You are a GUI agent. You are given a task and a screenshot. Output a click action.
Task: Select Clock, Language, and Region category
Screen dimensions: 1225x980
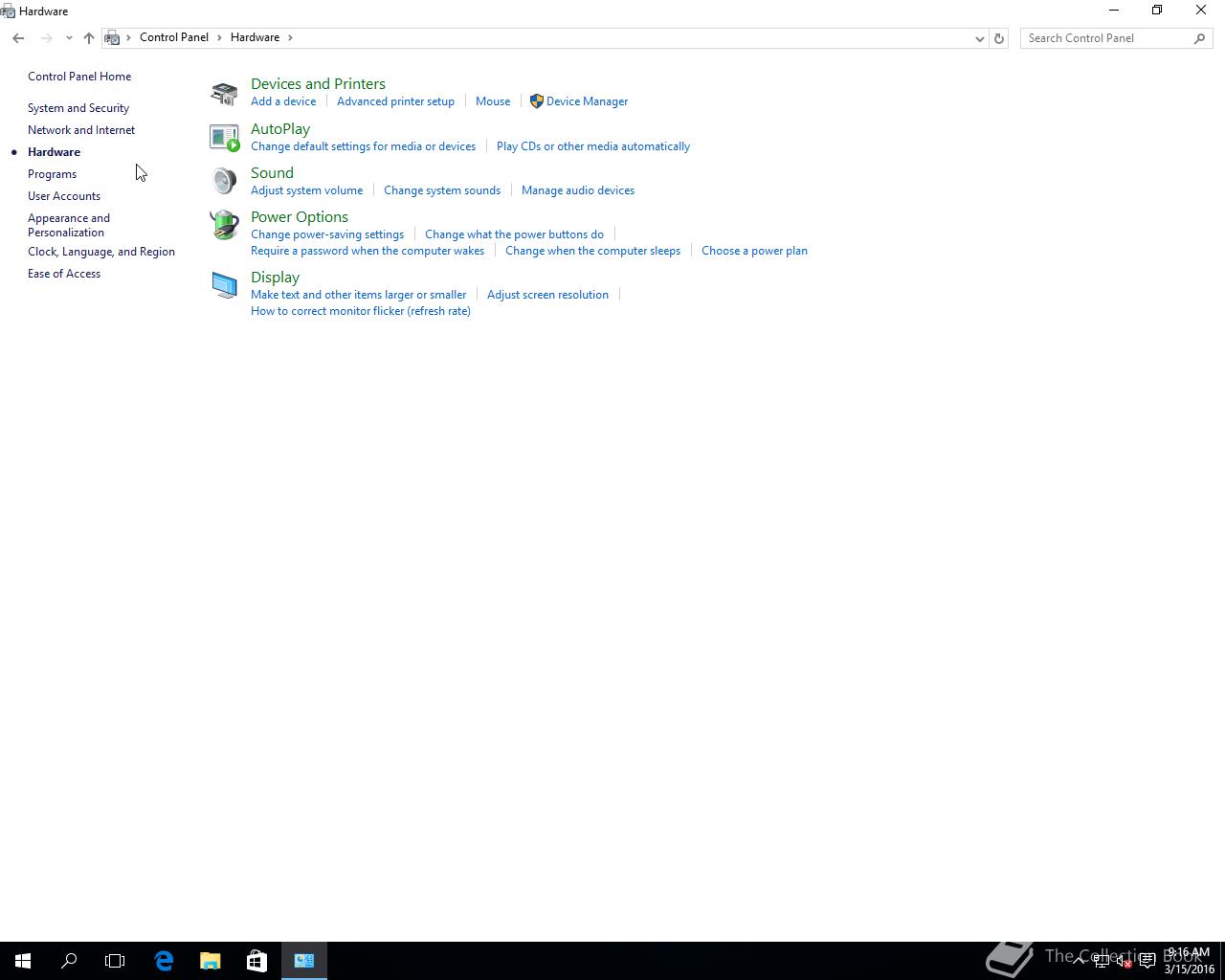pos(101,252)
